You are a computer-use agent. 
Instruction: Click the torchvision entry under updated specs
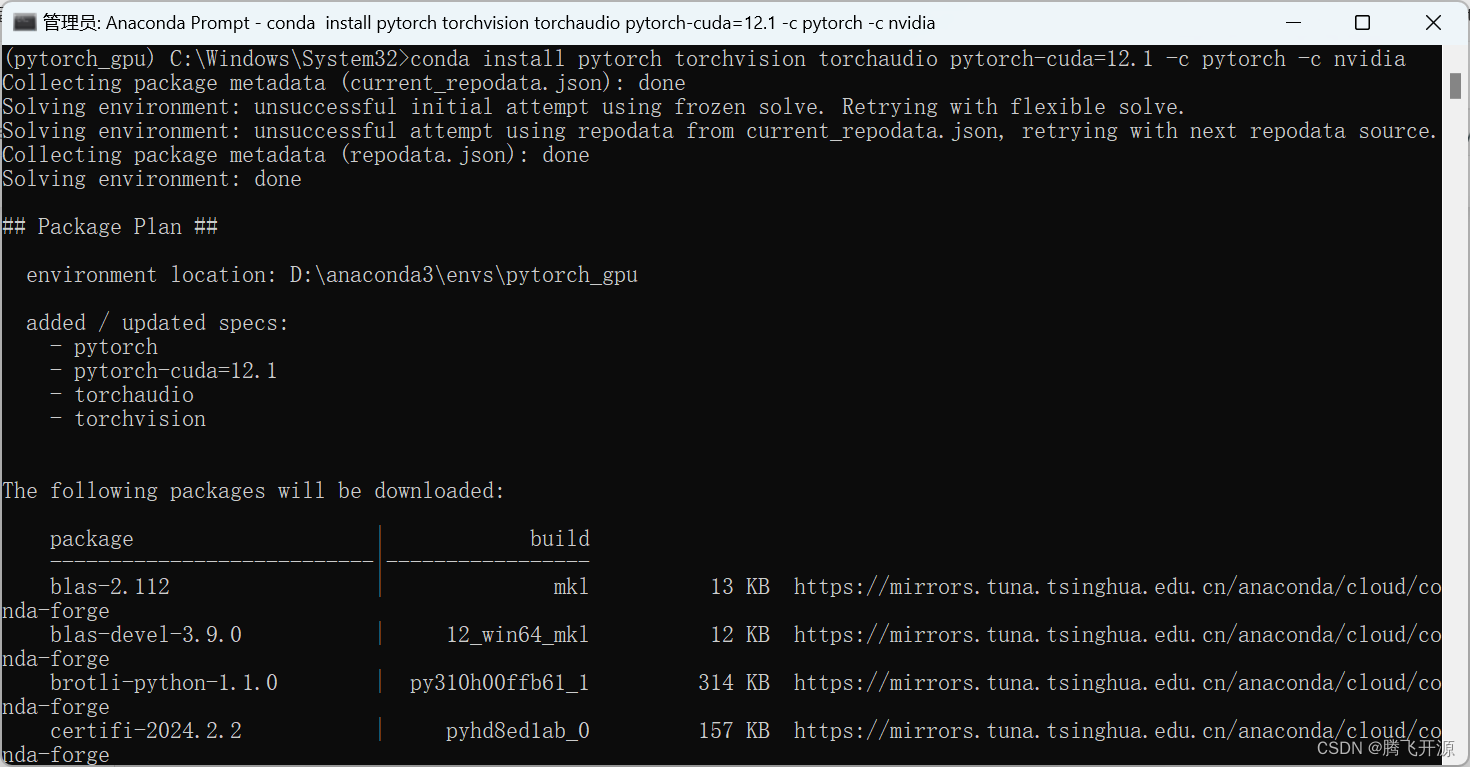[140, 418]
